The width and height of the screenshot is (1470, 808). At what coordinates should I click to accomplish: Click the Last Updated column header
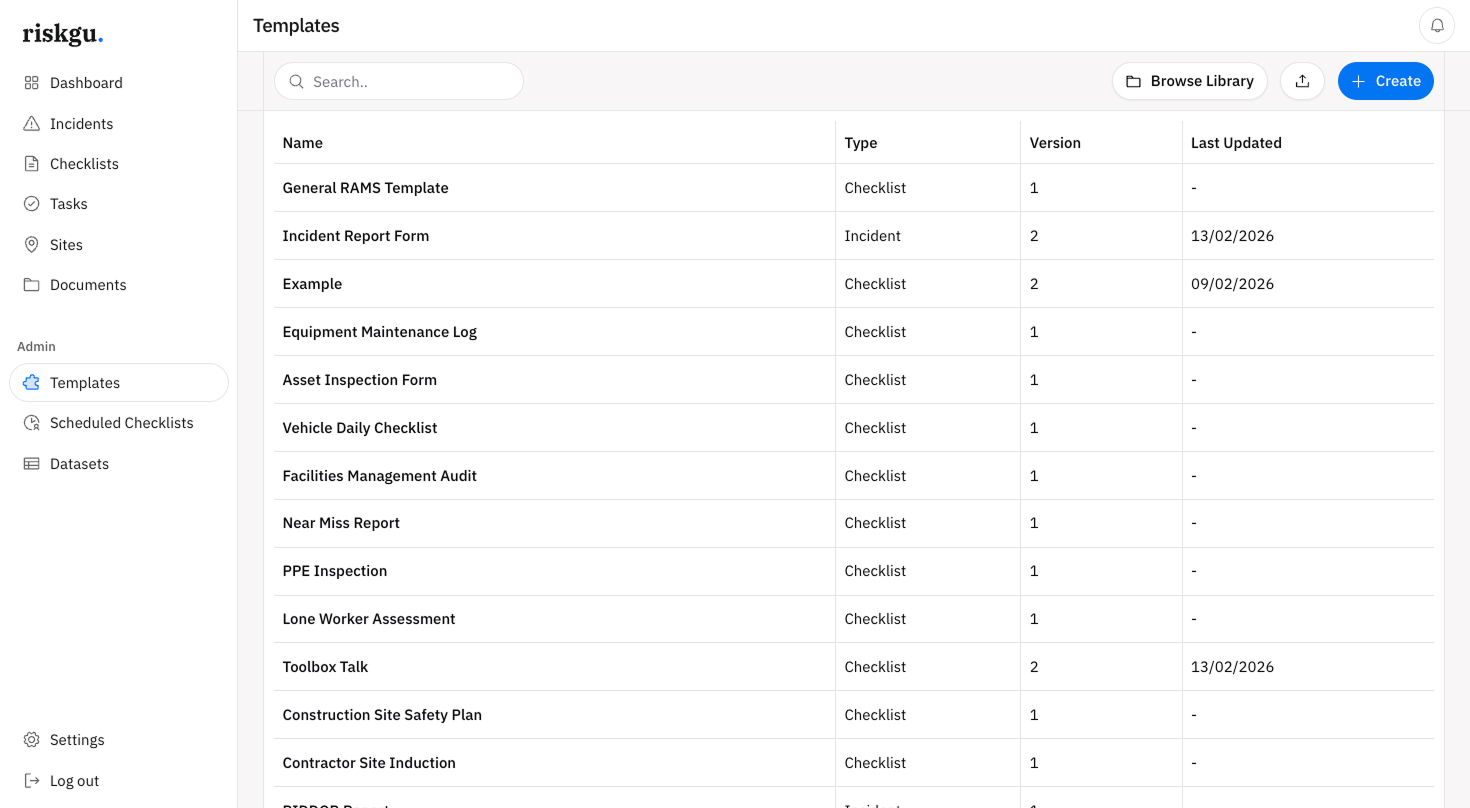point(1236,143)
